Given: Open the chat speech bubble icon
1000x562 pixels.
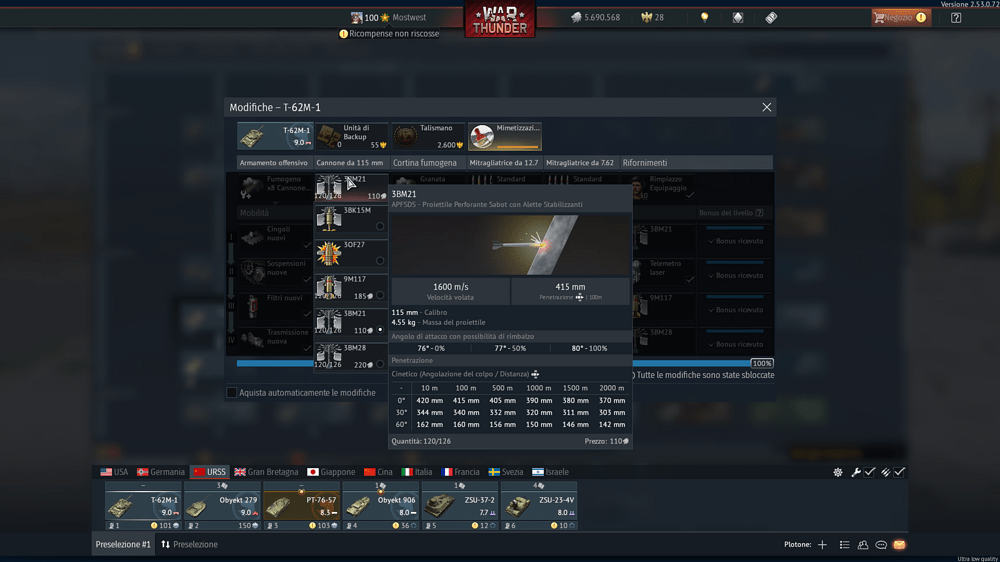Looking at the screenshot, I should [x=881, y=544].
